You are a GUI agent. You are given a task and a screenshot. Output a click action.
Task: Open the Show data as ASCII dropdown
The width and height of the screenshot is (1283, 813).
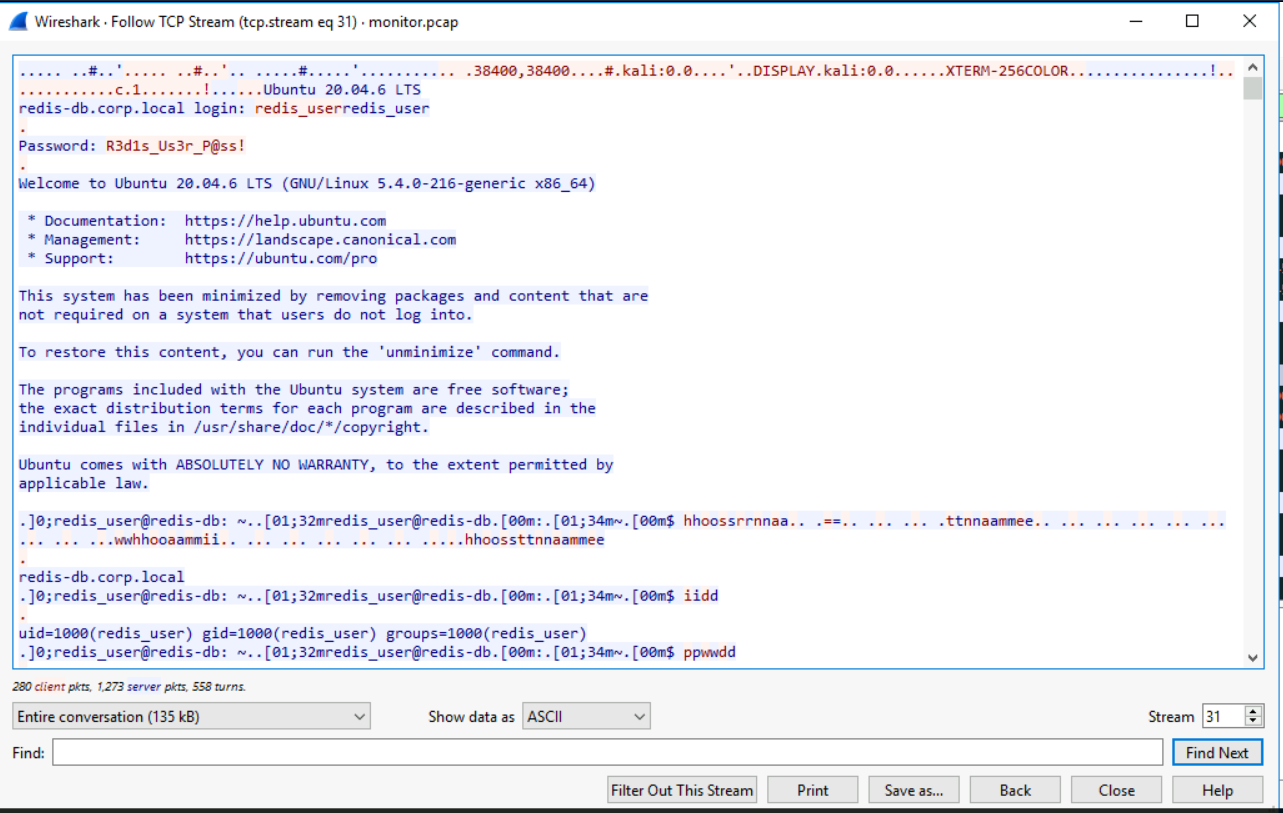586,716
